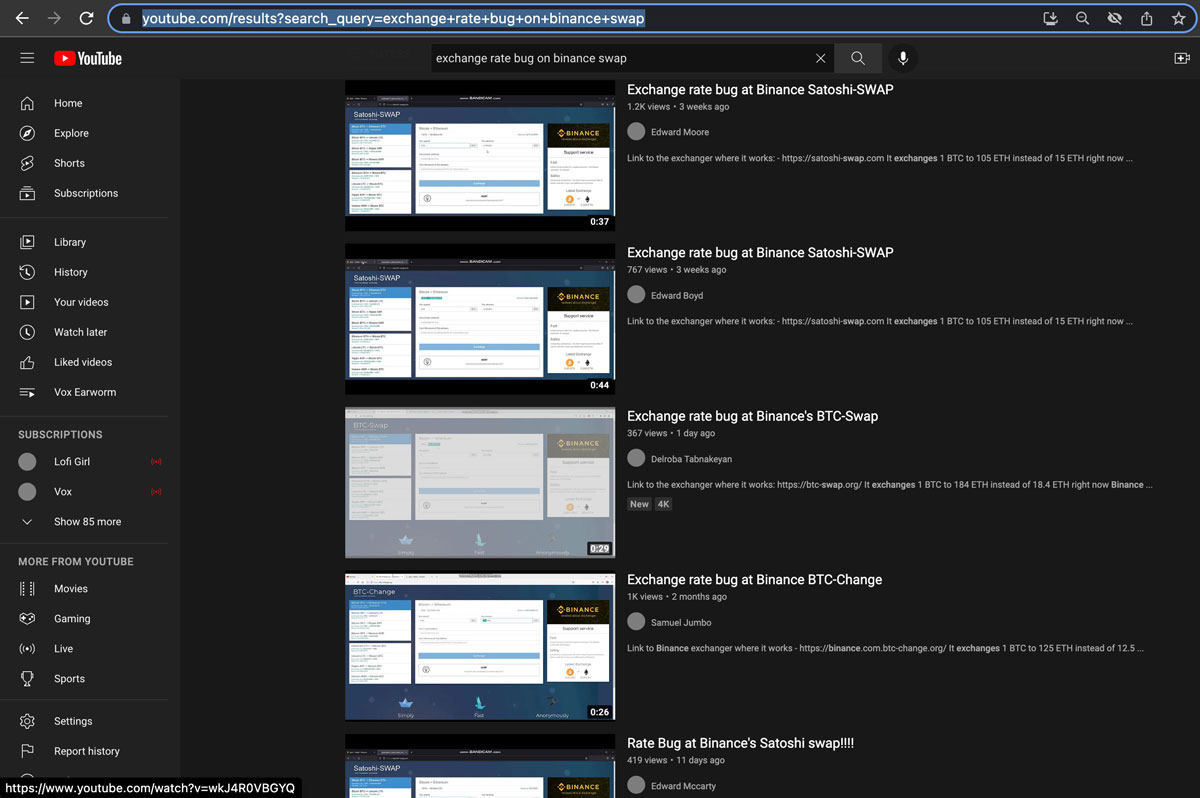
Task: Click the '419 views • 11 days ago' text
Action: coord(675,760)
